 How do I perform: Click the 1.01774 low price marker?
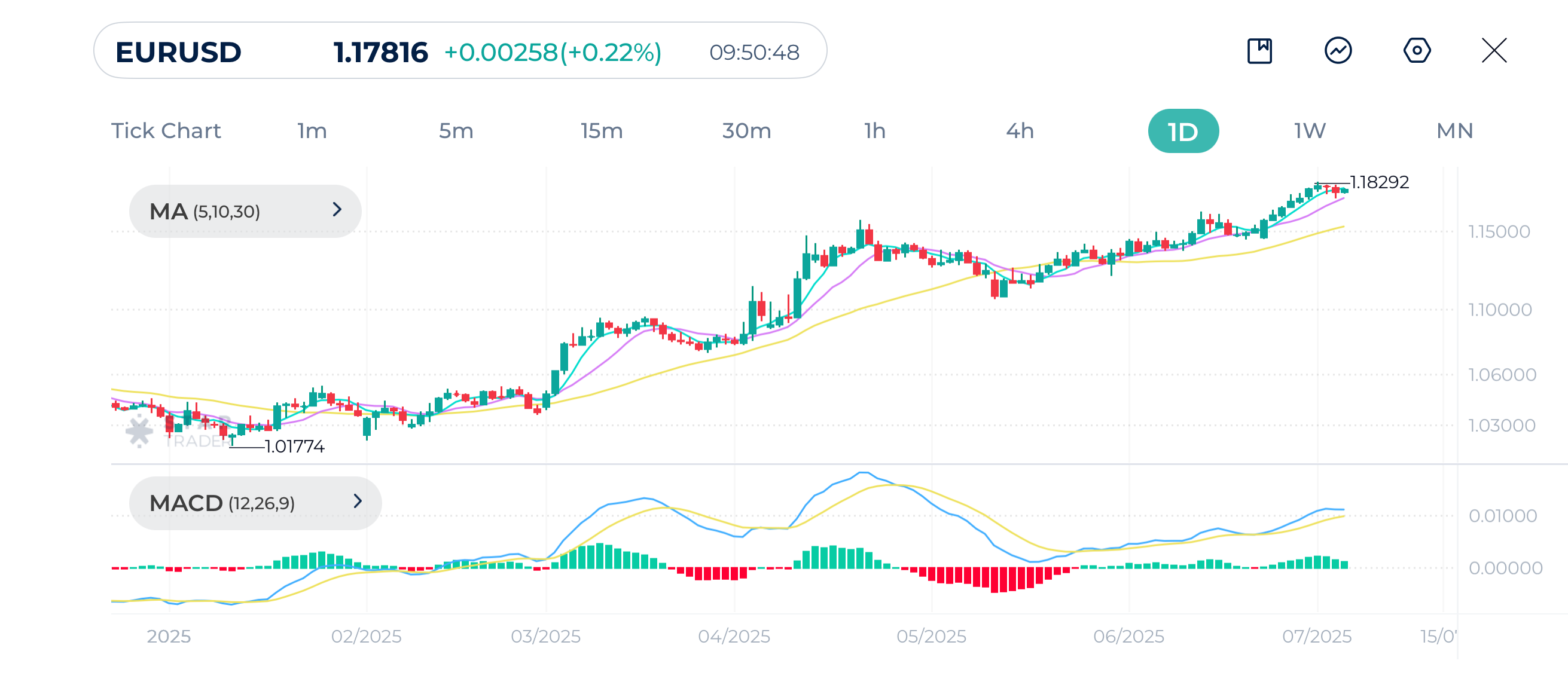click(x=295, y=447)
